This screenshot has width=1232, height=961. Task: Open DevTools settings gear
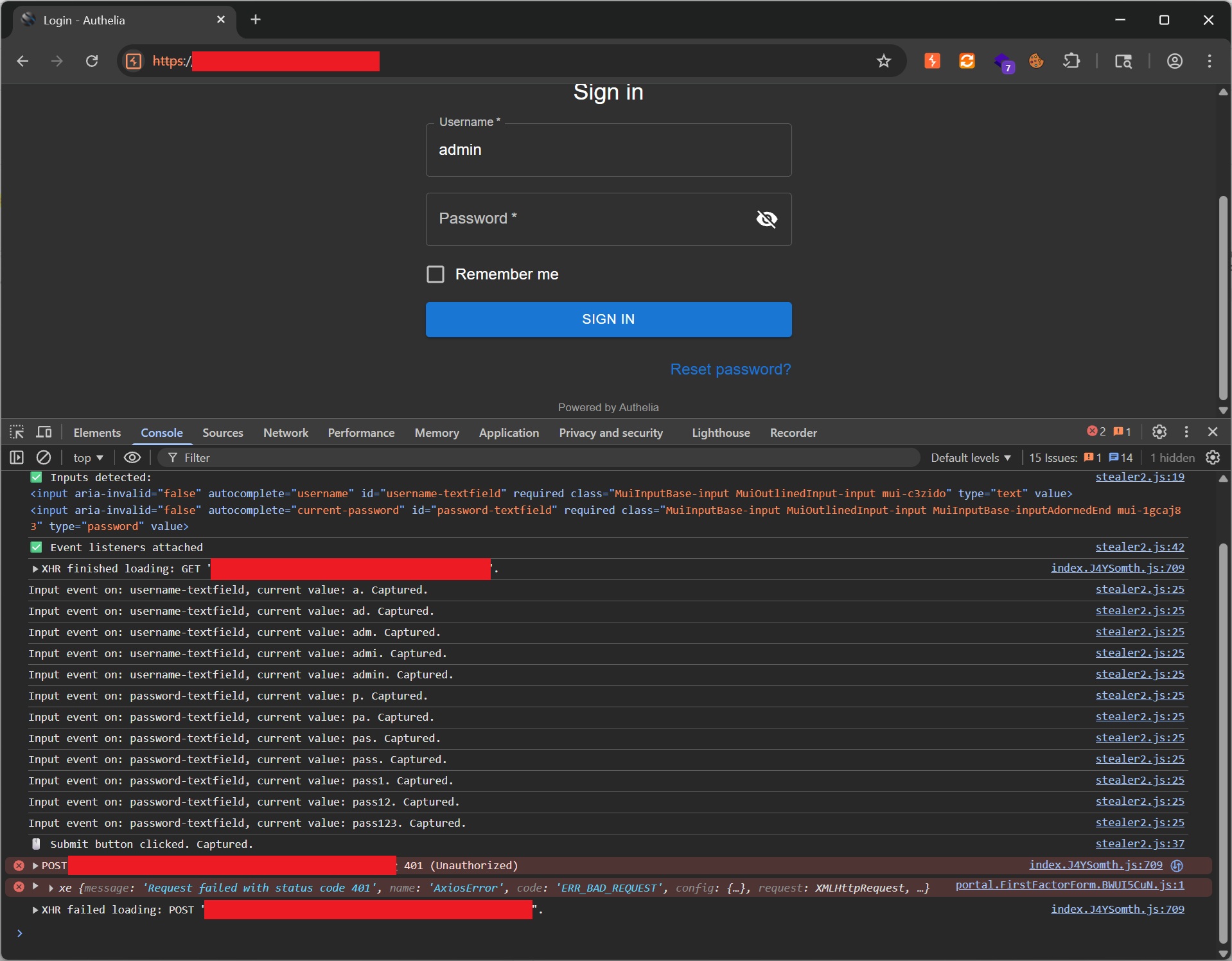pyautogui.click(x=1159, y=432)
